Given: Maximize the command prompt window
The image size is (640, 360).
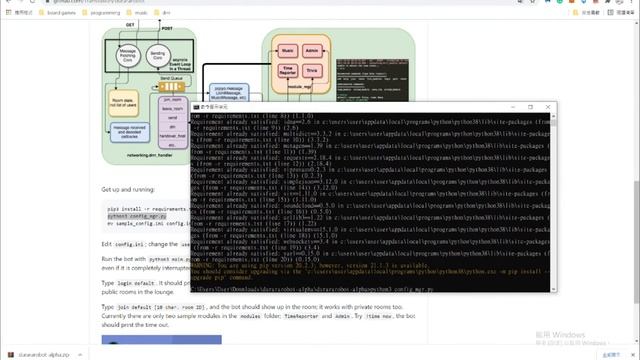Looking at the screenshot, I should pos(530,107).
